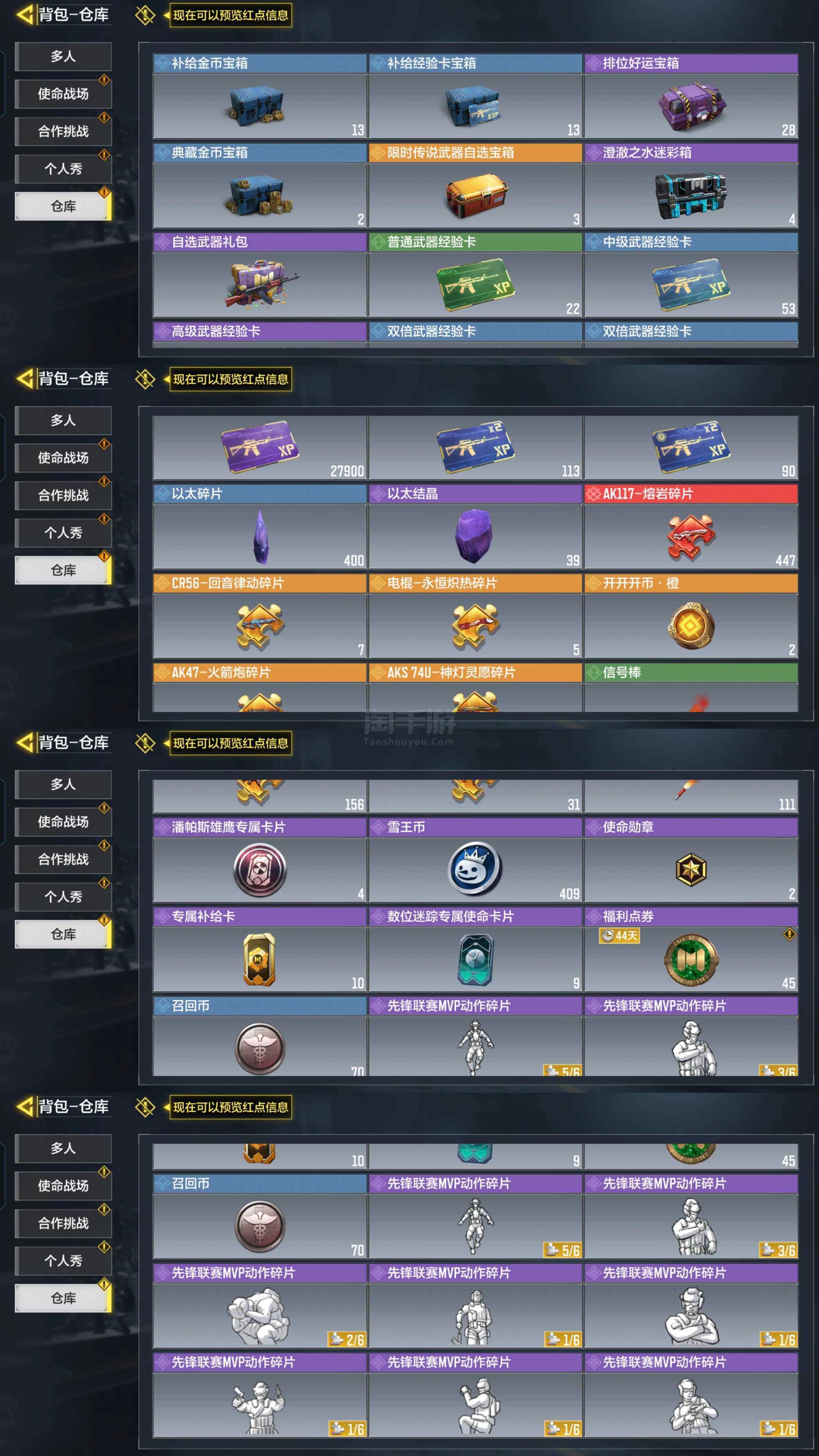
Task: Select the 使命勋章 medal item
Action: click(691, 869)
